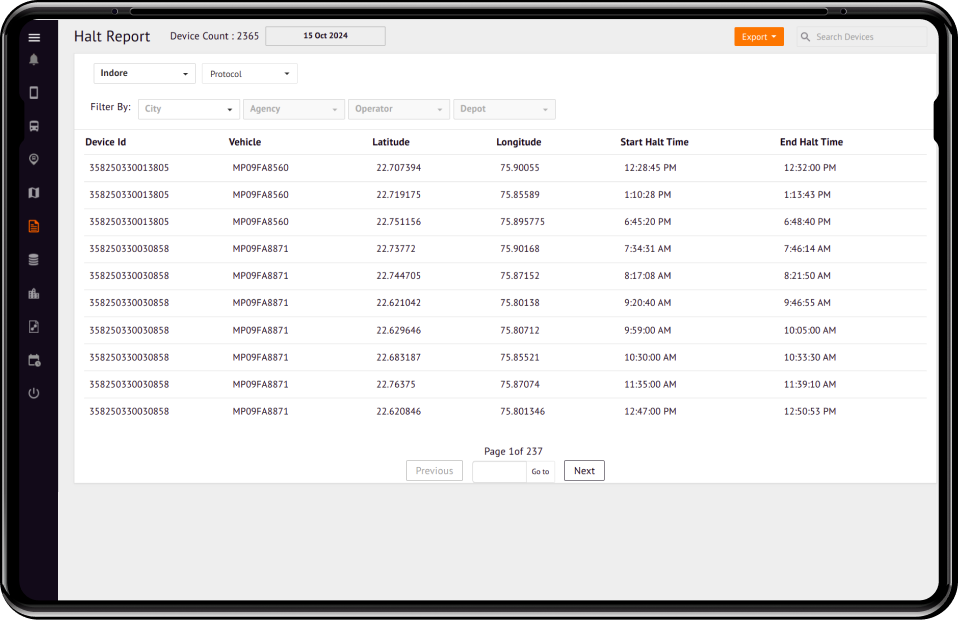Click the orange report document icon
The width and height of the screenshot is (958, 620).
(x=34, y=226)
